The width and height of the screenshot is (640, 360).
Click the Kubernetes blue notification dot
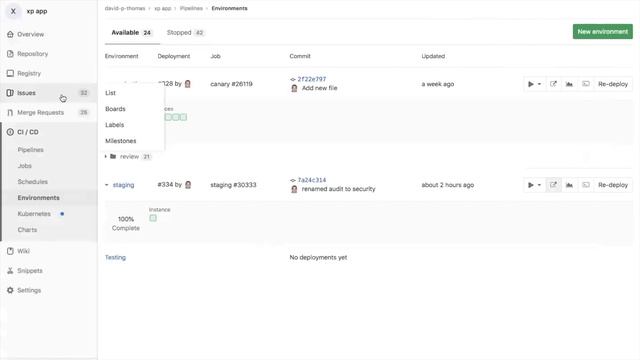pos(62,213)
